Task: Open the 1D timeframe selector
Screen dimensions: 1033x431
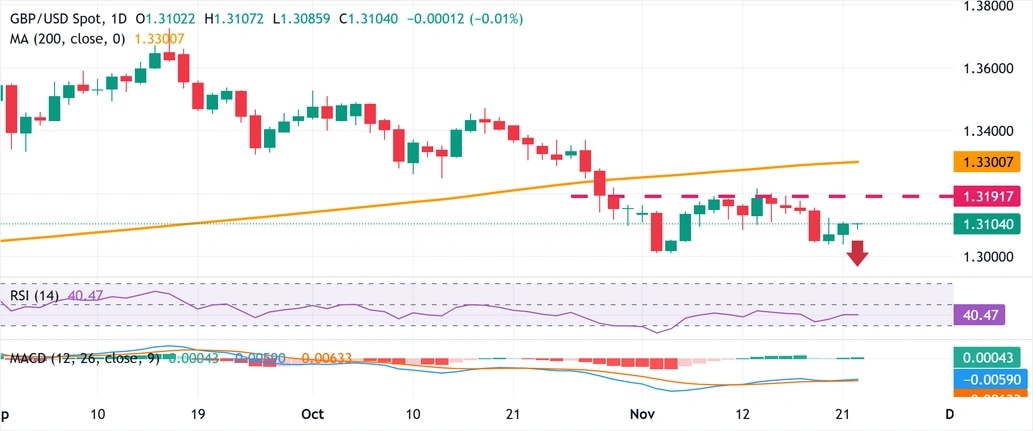Action: 122,19
